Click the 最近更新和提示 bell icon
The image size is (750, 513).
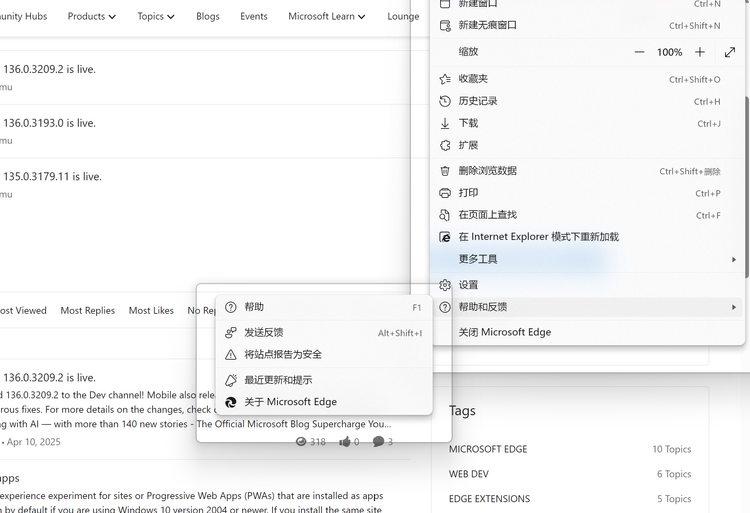tap(231, 380)
